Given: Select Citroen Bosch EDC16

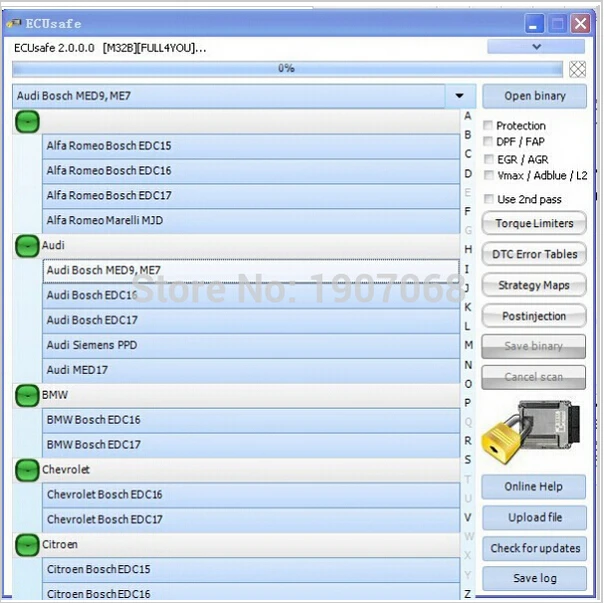Looking at the screenshot, I should point(251,593).
